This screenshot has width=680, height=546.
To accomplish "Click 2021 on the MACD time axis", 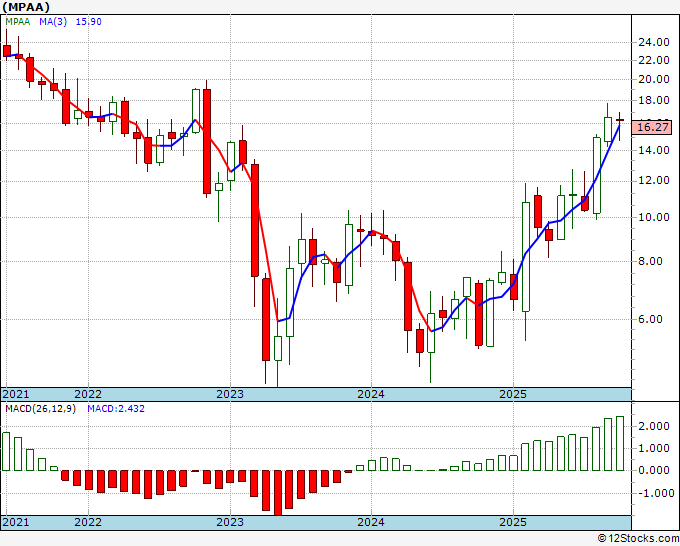I will coord(16,522).
